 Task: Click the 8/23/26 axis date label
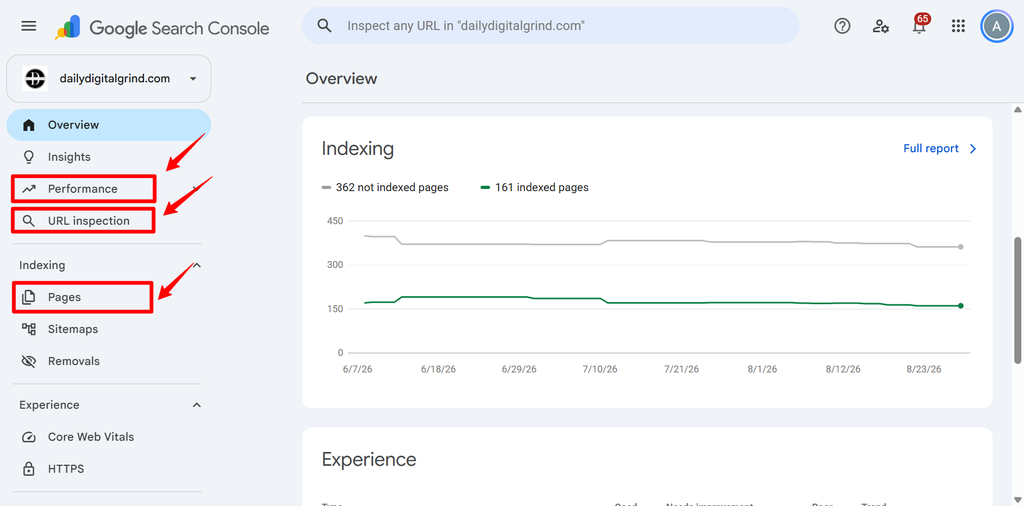pos(923,370)
